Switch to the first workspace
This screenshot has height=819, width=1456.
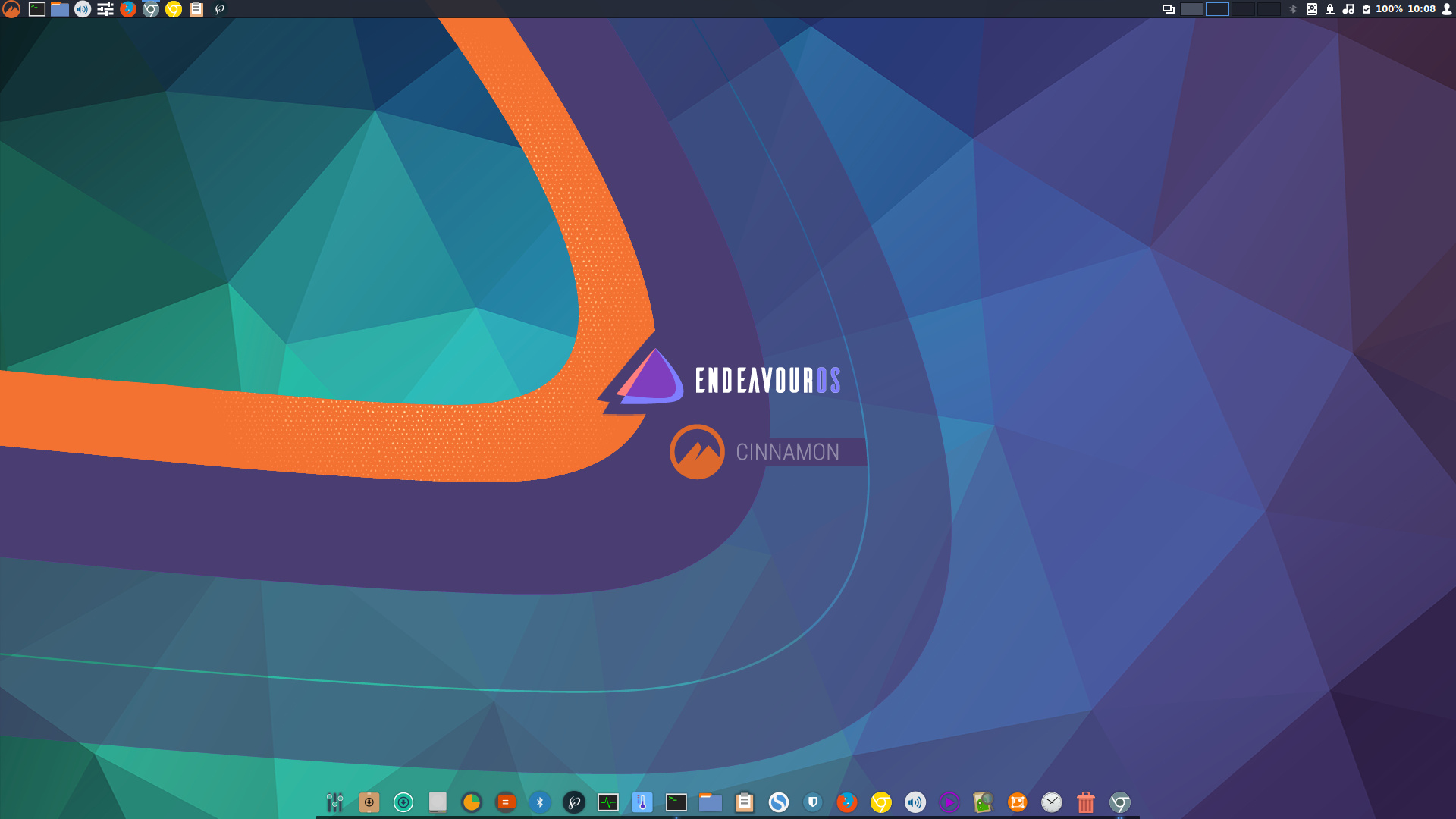(1191, 10)
